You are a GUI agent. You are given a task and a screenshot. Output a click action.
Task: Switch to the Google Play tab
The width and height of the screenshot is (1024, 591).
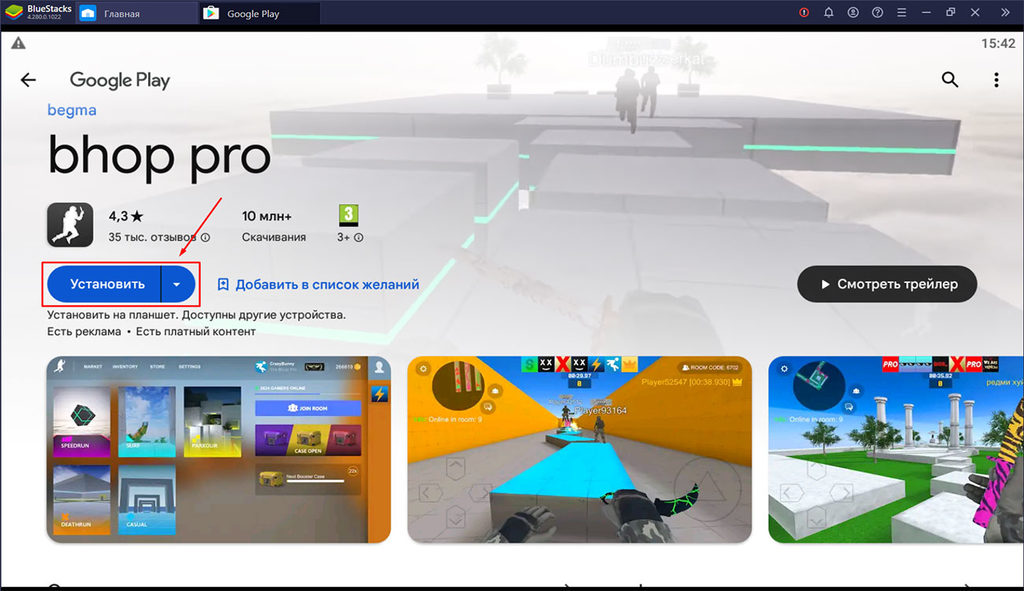coord(260,13)
